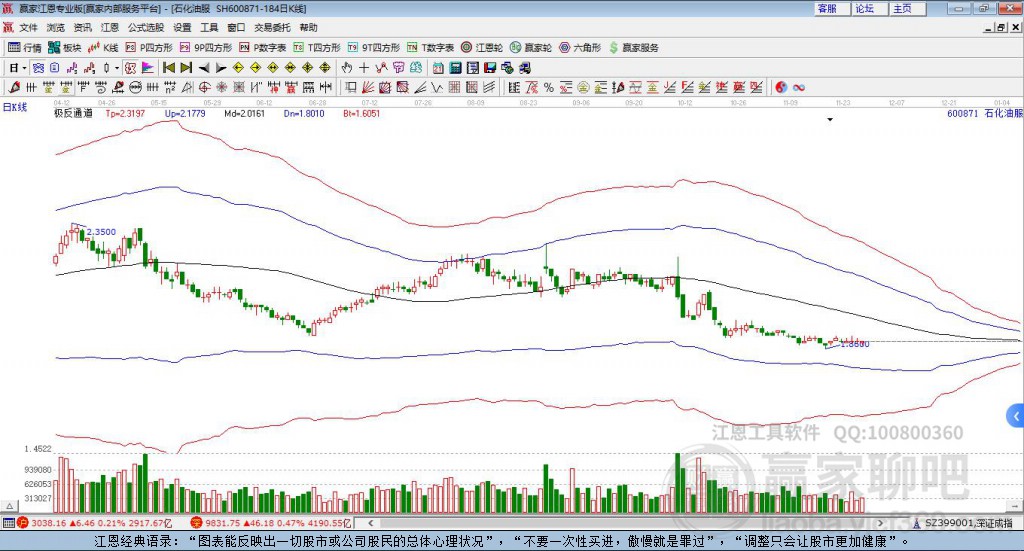This screenshot has height=551, width=1024.
Task: Open the 赢家轮 wheel tool
Action: point(531,48)
